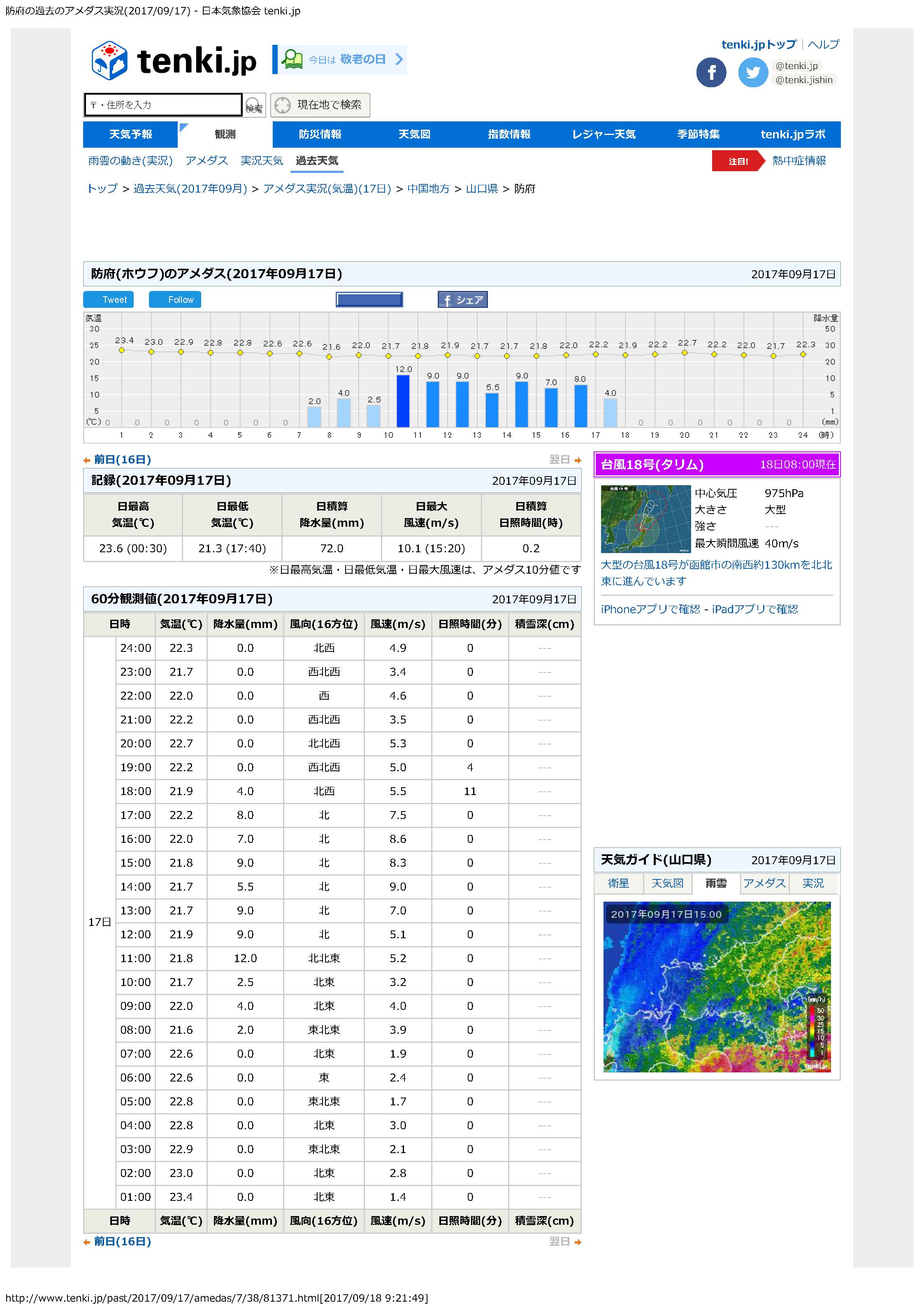Open the 山口県 breadcrumb link
Viewport: 924px width, 1307px height.
481,188
